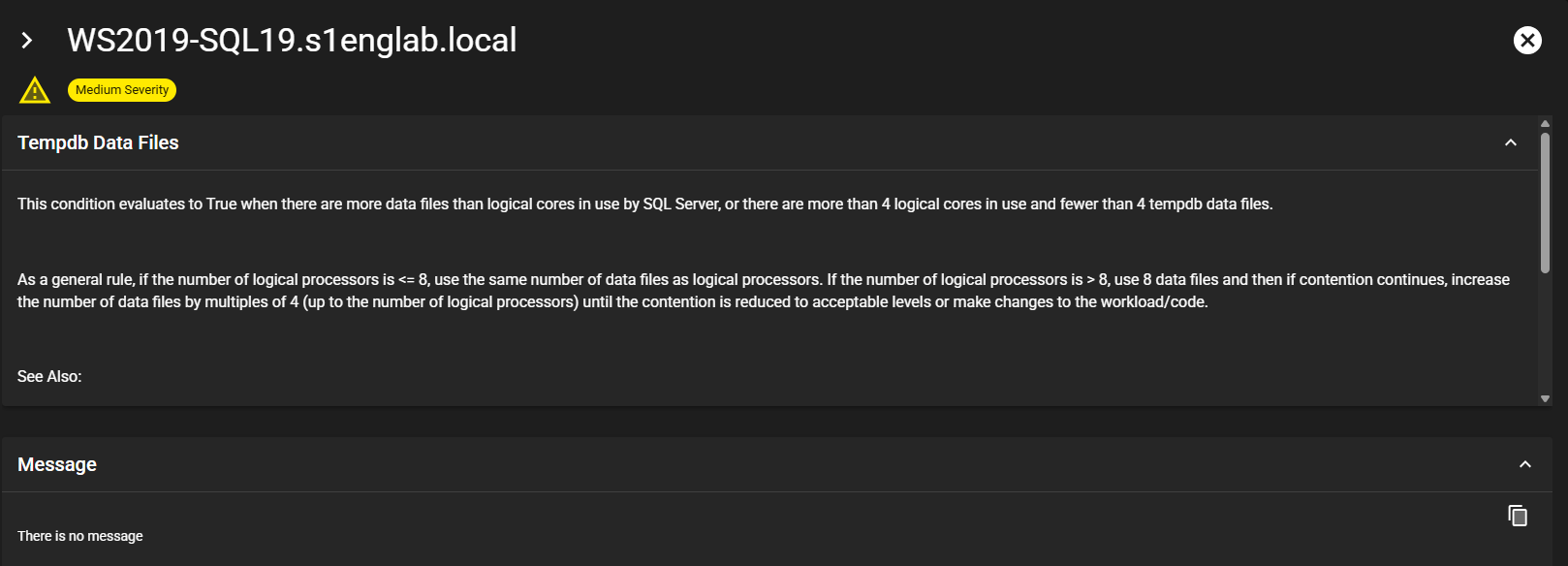Collapse the Tempdb Data Files section

pyautogui.click(x=1510, y=142)
